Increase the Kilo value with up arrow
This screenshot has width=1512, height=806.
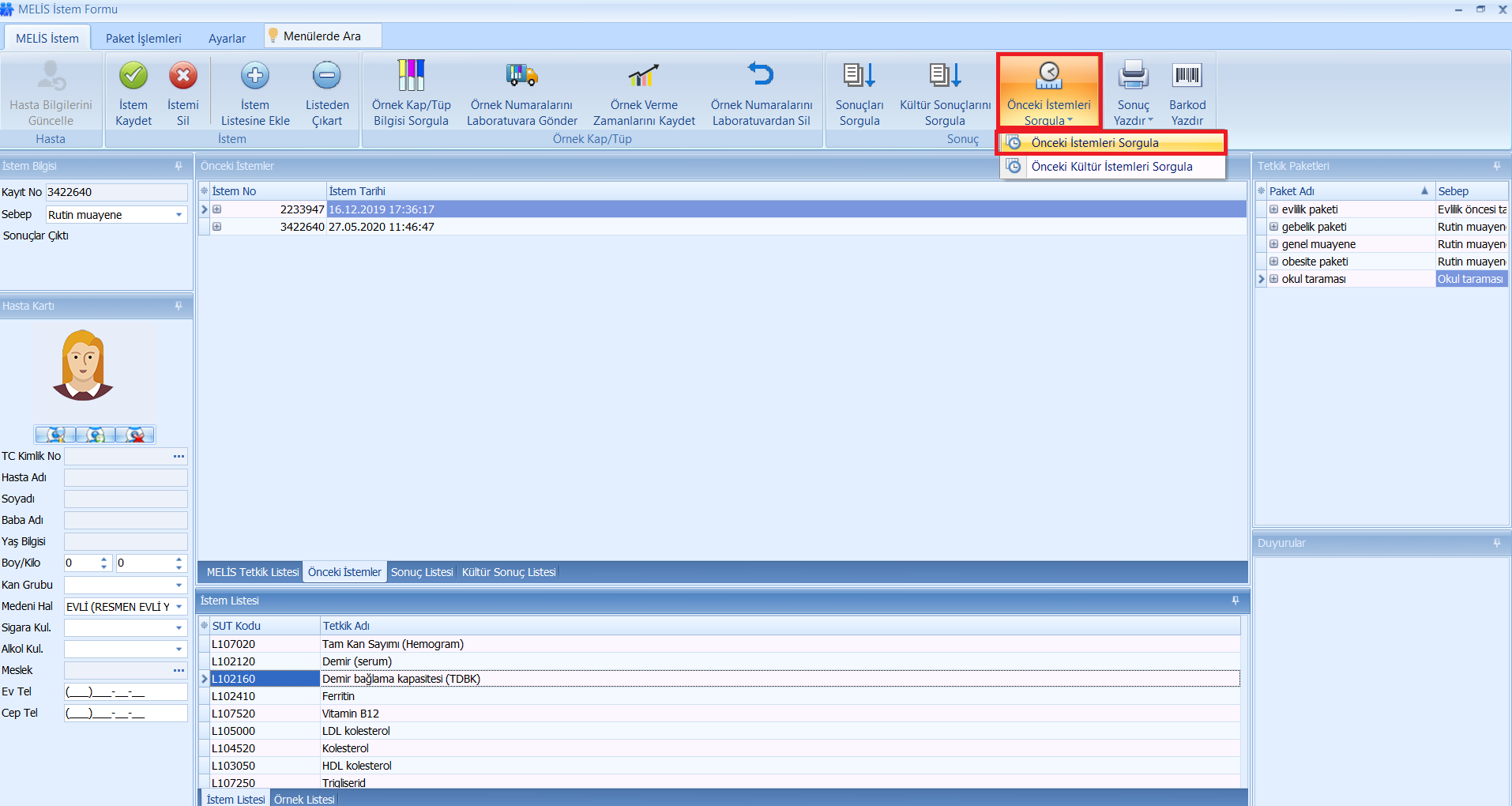179,559
